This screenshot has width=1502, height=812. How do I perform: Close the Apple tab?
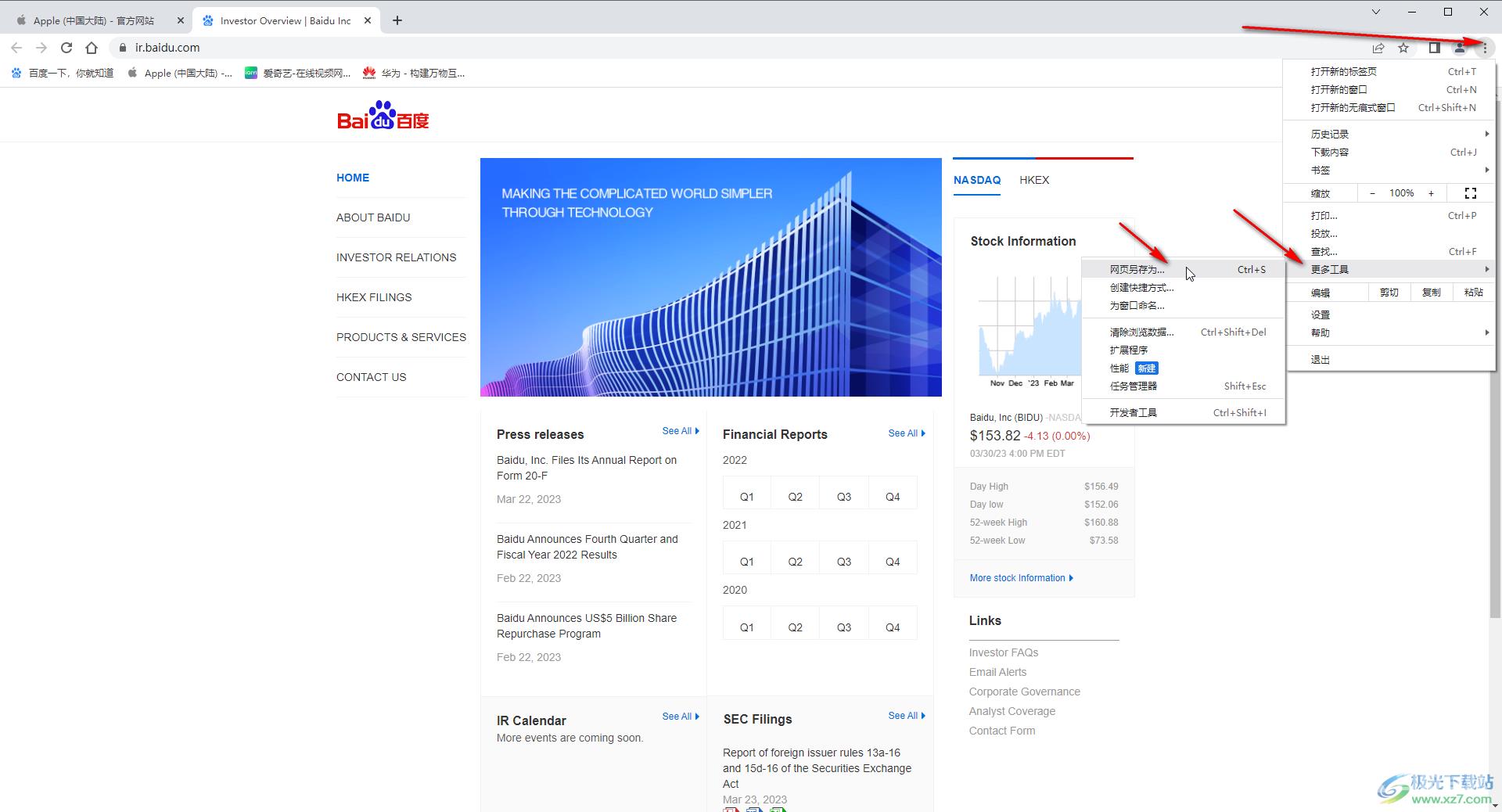181,20
